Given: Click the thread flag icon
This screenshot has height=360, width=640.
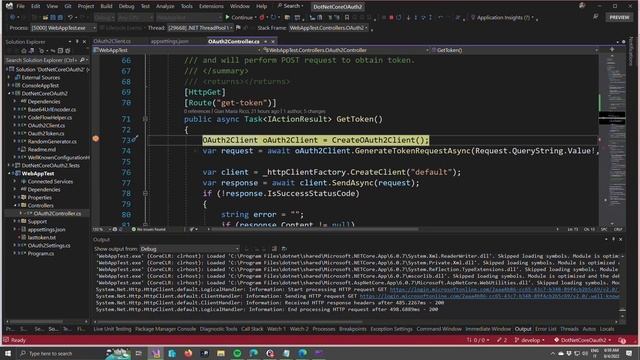Looking at the screenshot, I should (238, 28).
